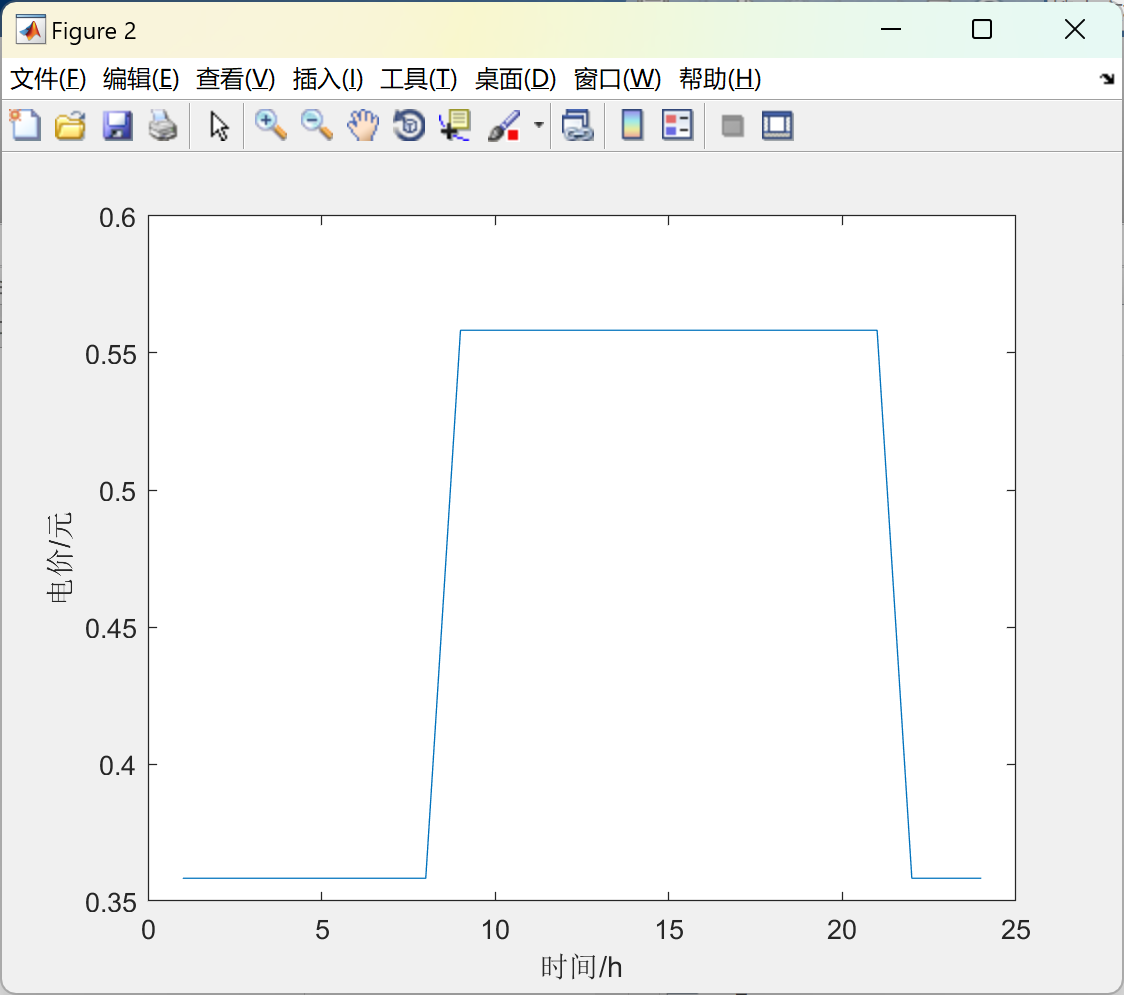Show plot tools and dock figure

pyautogui.click(x=777, y=125)
